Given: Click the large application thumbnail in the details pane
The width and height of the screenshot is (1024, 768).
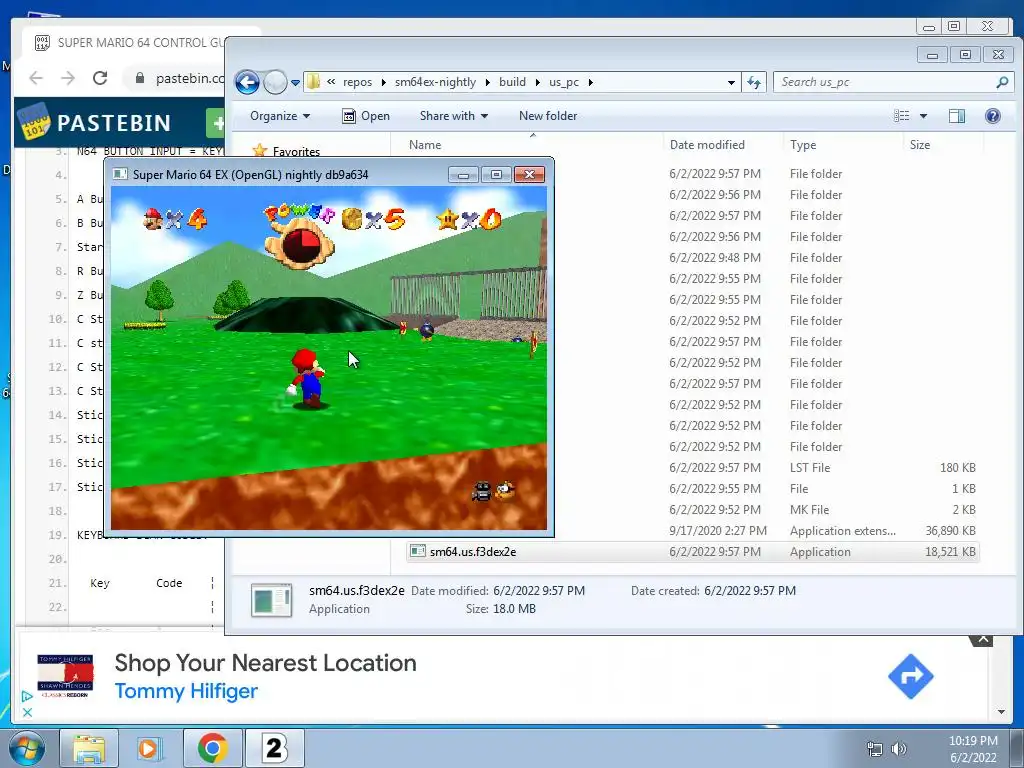Looking at the screenshot, I should tap(272, 600).
